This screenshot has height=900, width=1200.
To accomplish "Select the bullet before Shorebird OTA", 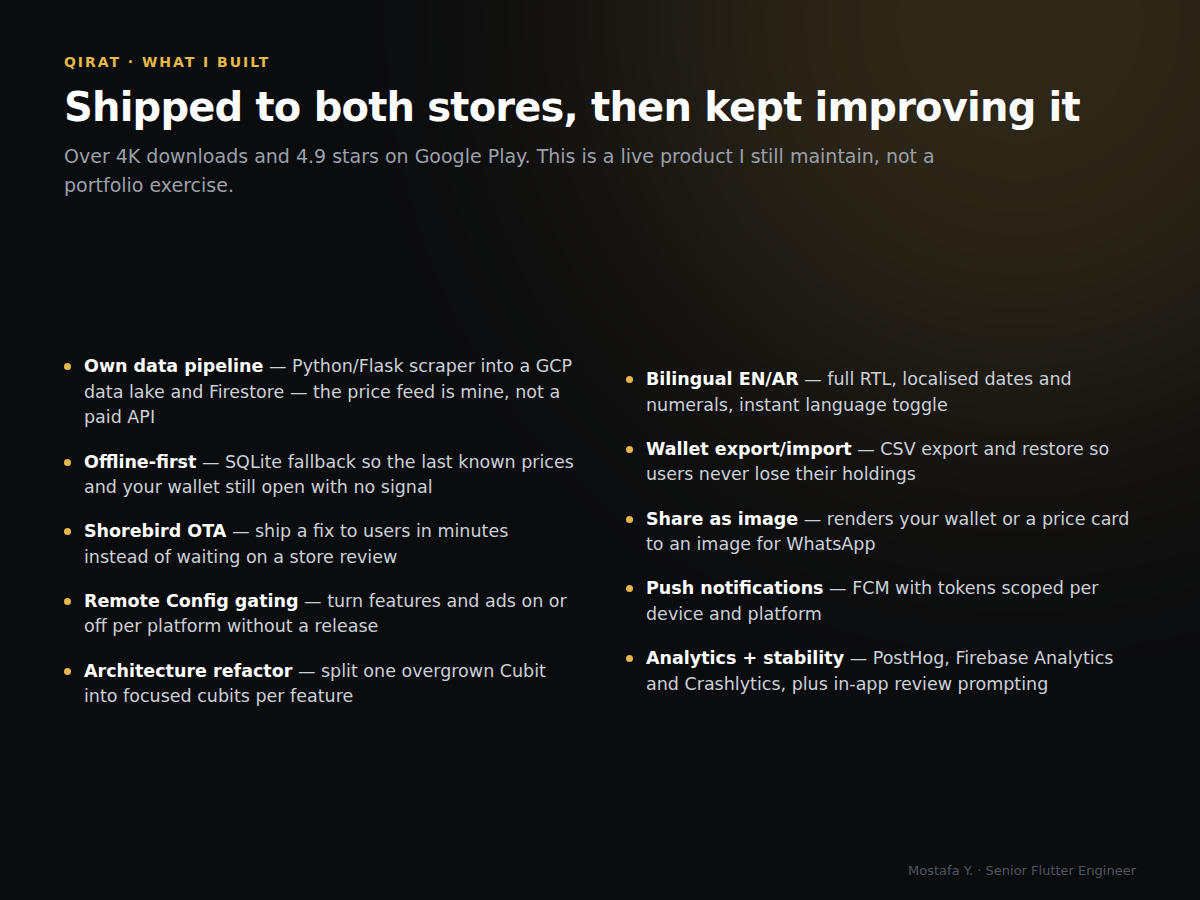I will coord(68,532).
